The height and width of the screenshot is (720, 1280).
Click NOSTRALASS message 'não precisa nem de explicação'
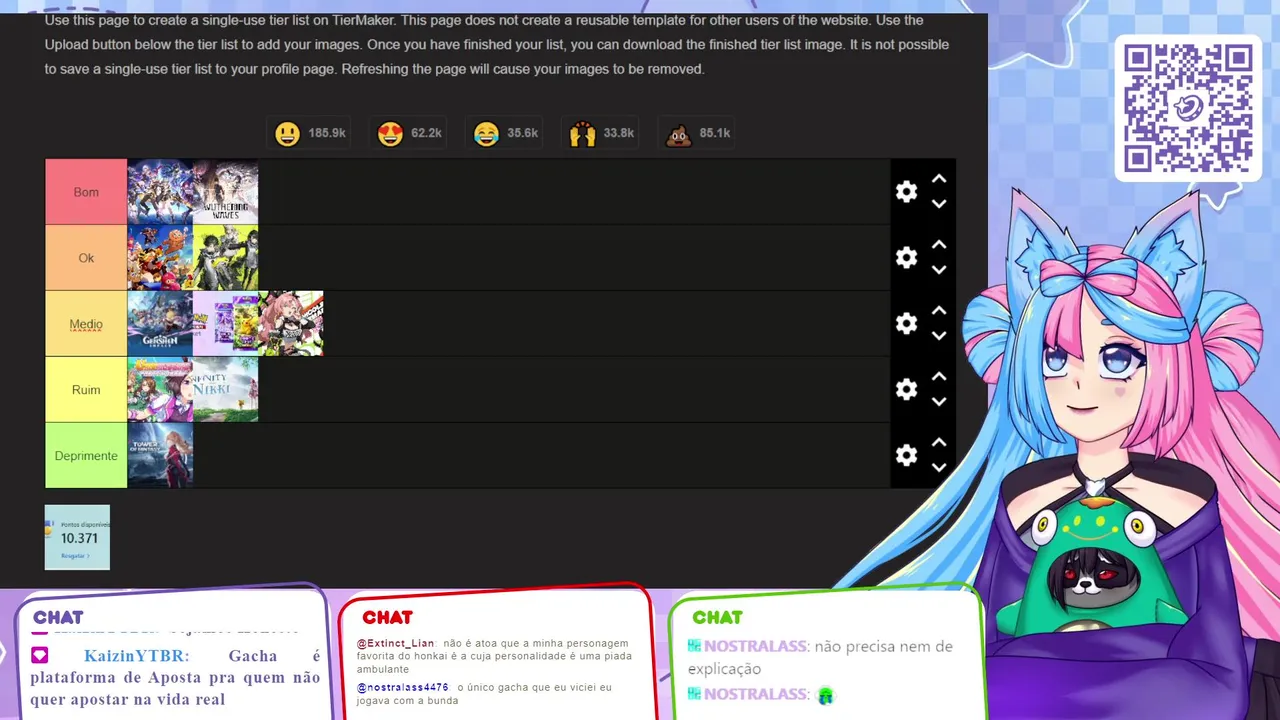click(820, 657)
